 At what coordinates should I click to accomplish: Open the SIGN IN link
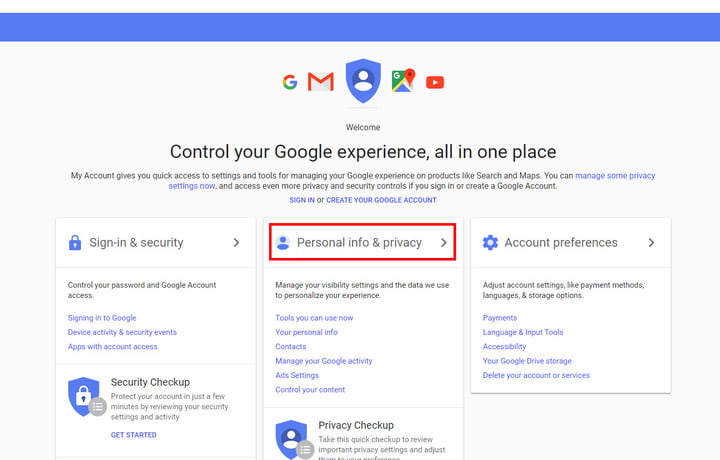point(302,200)
